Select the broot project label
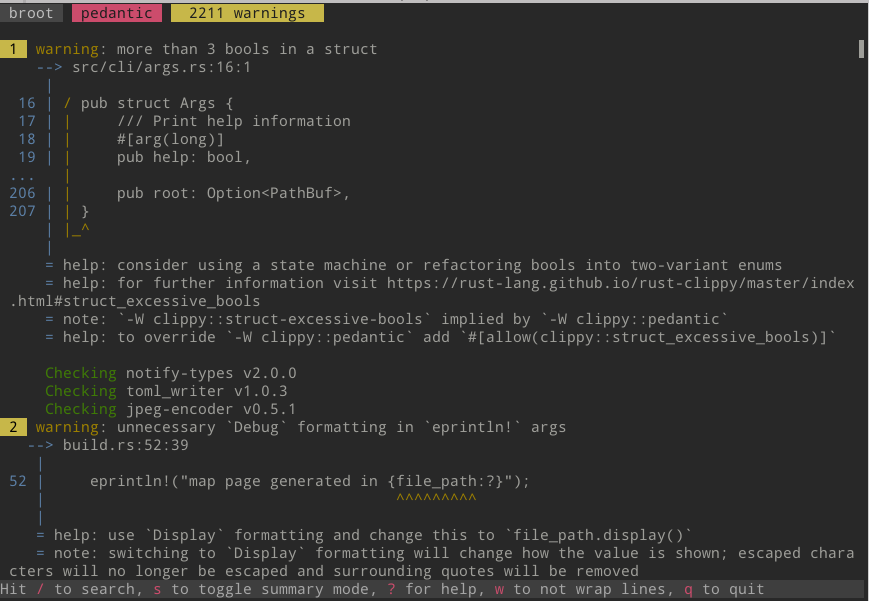 (31, 13)
